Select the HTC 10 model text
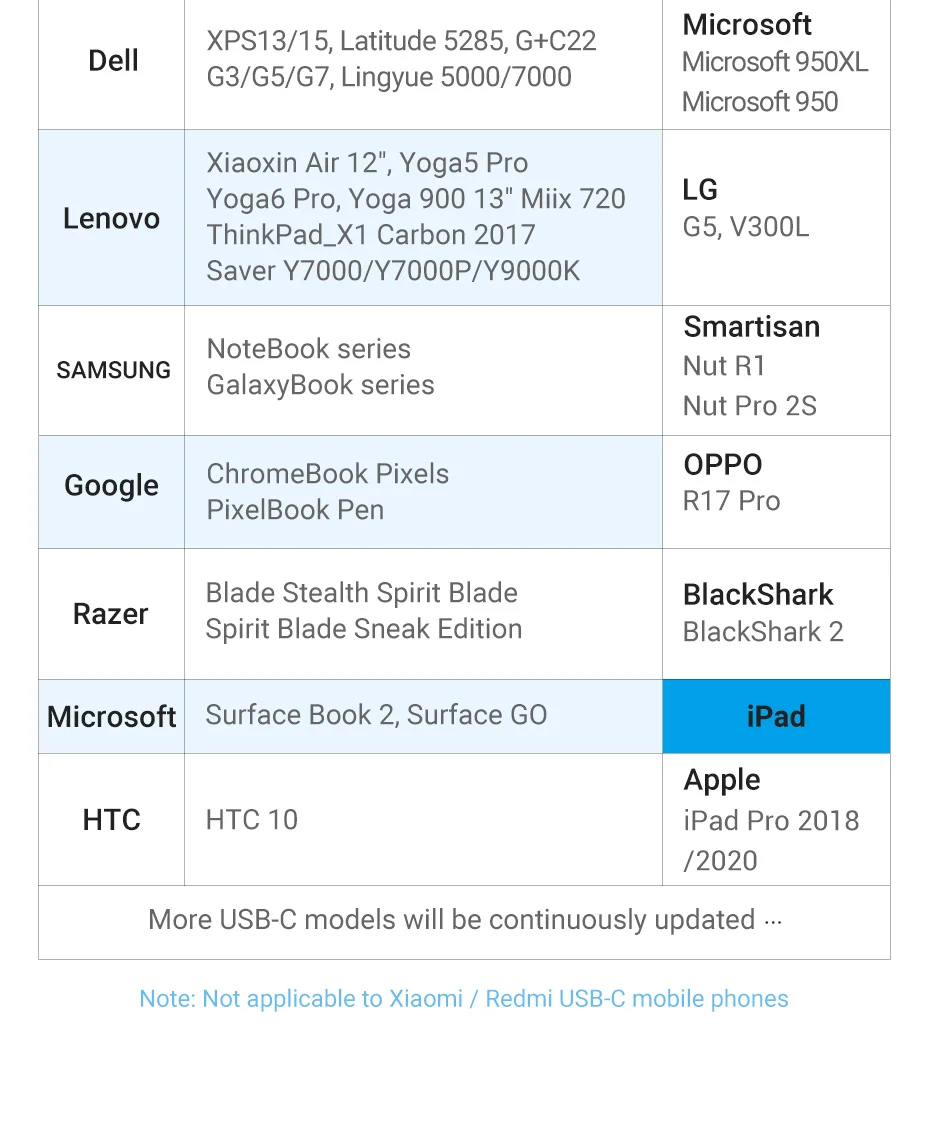930x1147 pixels. coord(252,820)
